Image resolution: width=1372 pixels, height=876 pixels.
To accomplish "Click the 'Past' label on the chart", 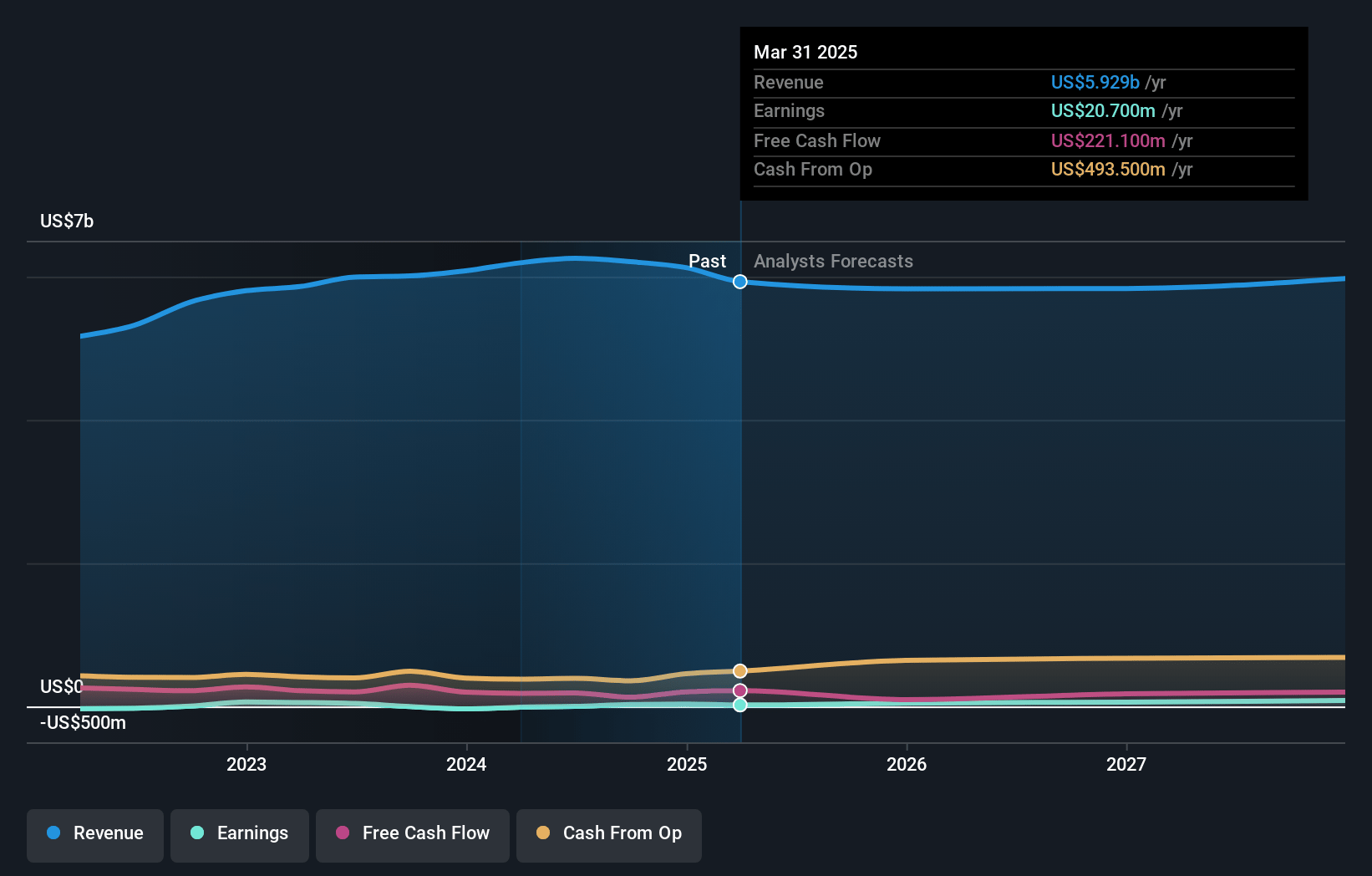I will click(x=707, y=261).
